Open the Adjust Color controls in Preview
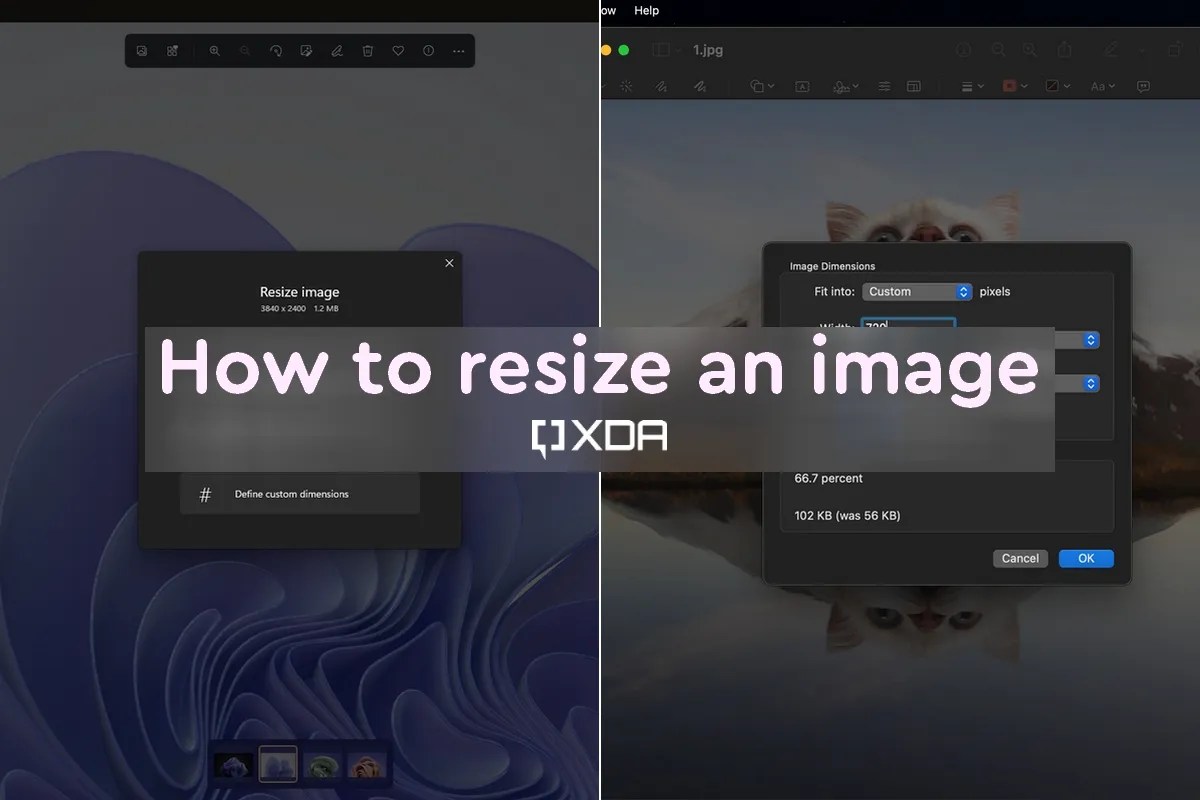The width and height of the screenshot is (1200, 800). (x=885, y=86)
